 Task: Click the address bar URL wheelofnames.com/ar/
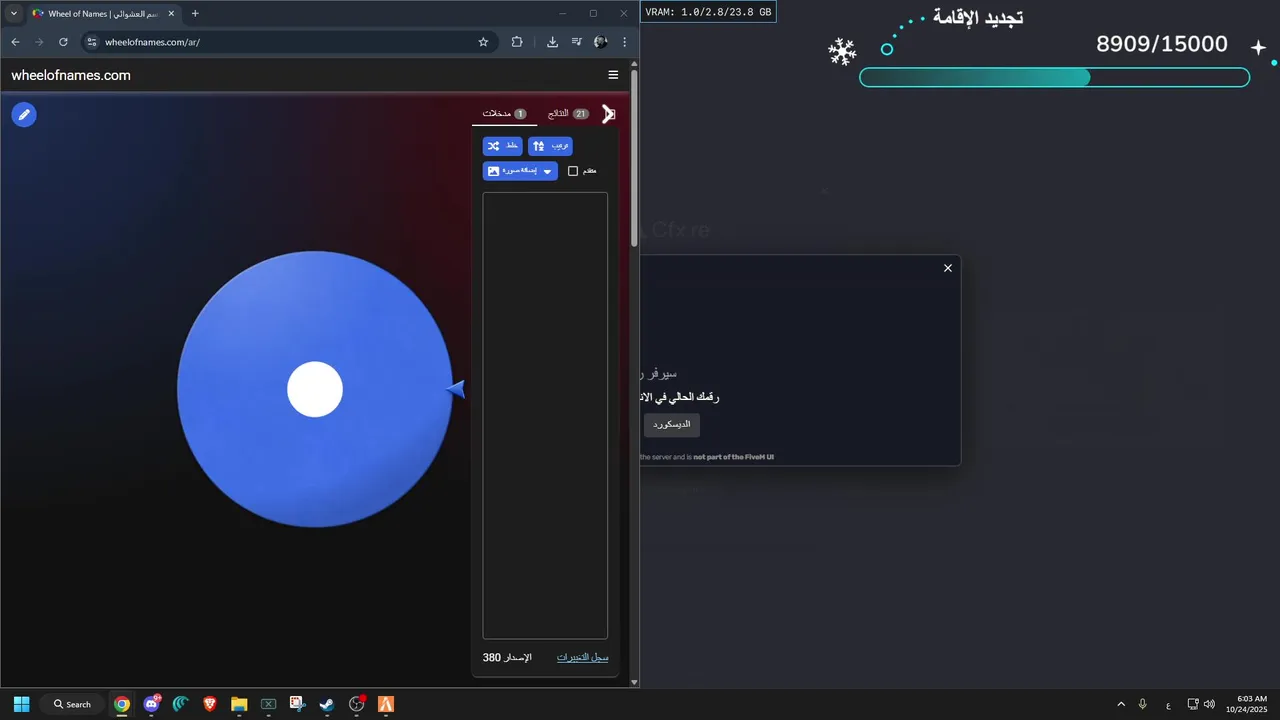(x=152, y=42)
